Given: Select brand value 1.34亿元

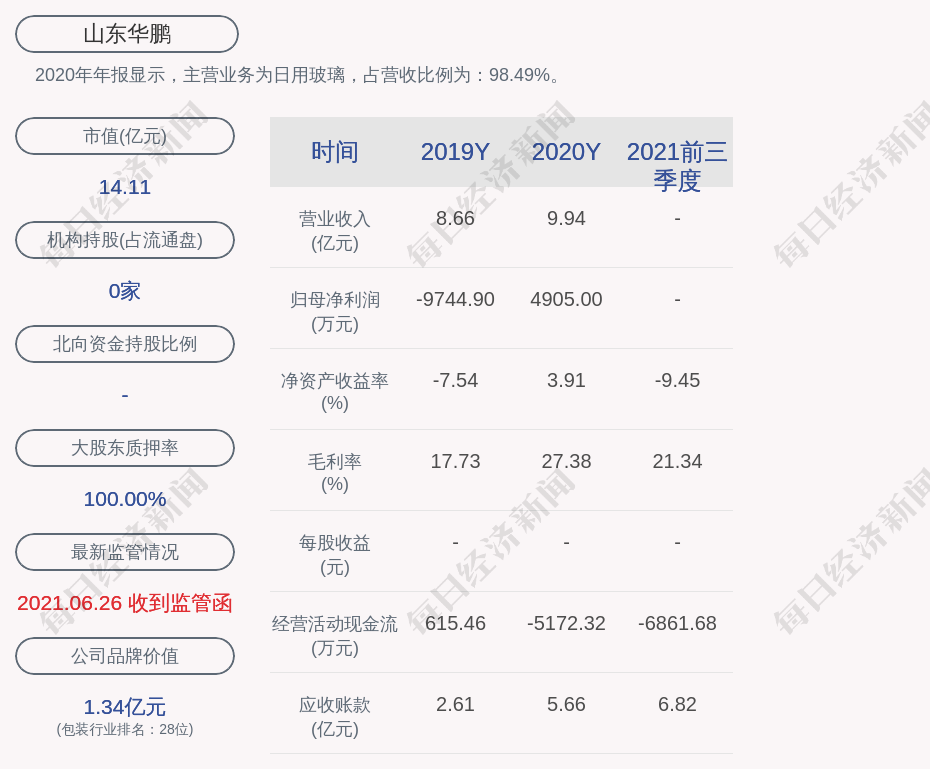Looking at the screenshot, I should 125,707.
